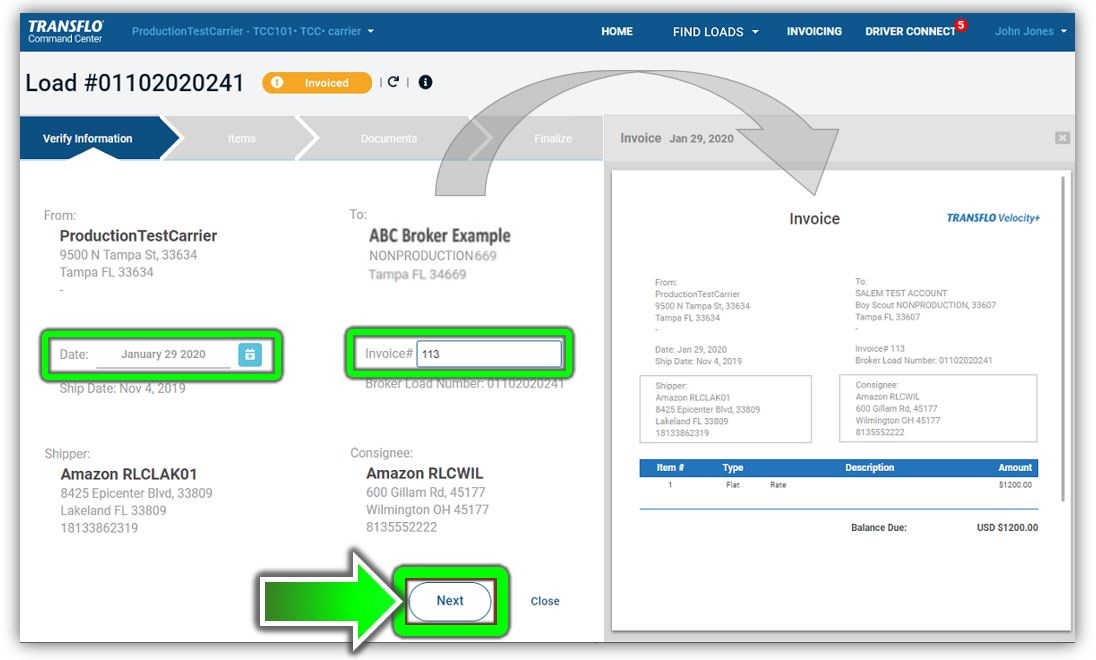Open load details via the dark info icon
The height and width of the screenshot is (660, 1096).
tap(424, 82)
